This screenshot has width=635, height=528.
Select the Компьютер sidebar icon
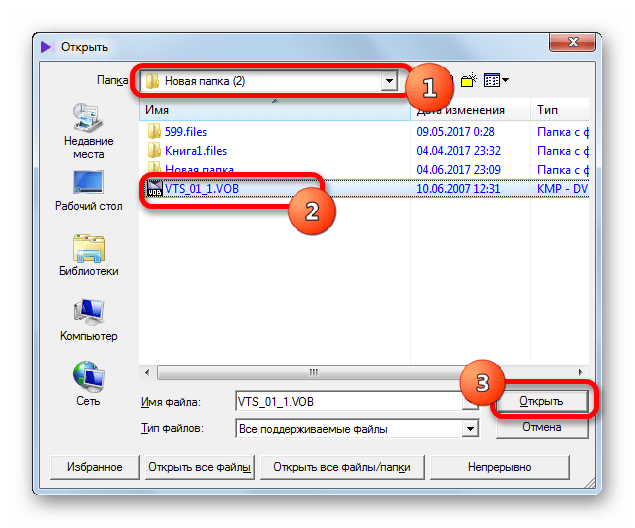(x=88, y=320)
